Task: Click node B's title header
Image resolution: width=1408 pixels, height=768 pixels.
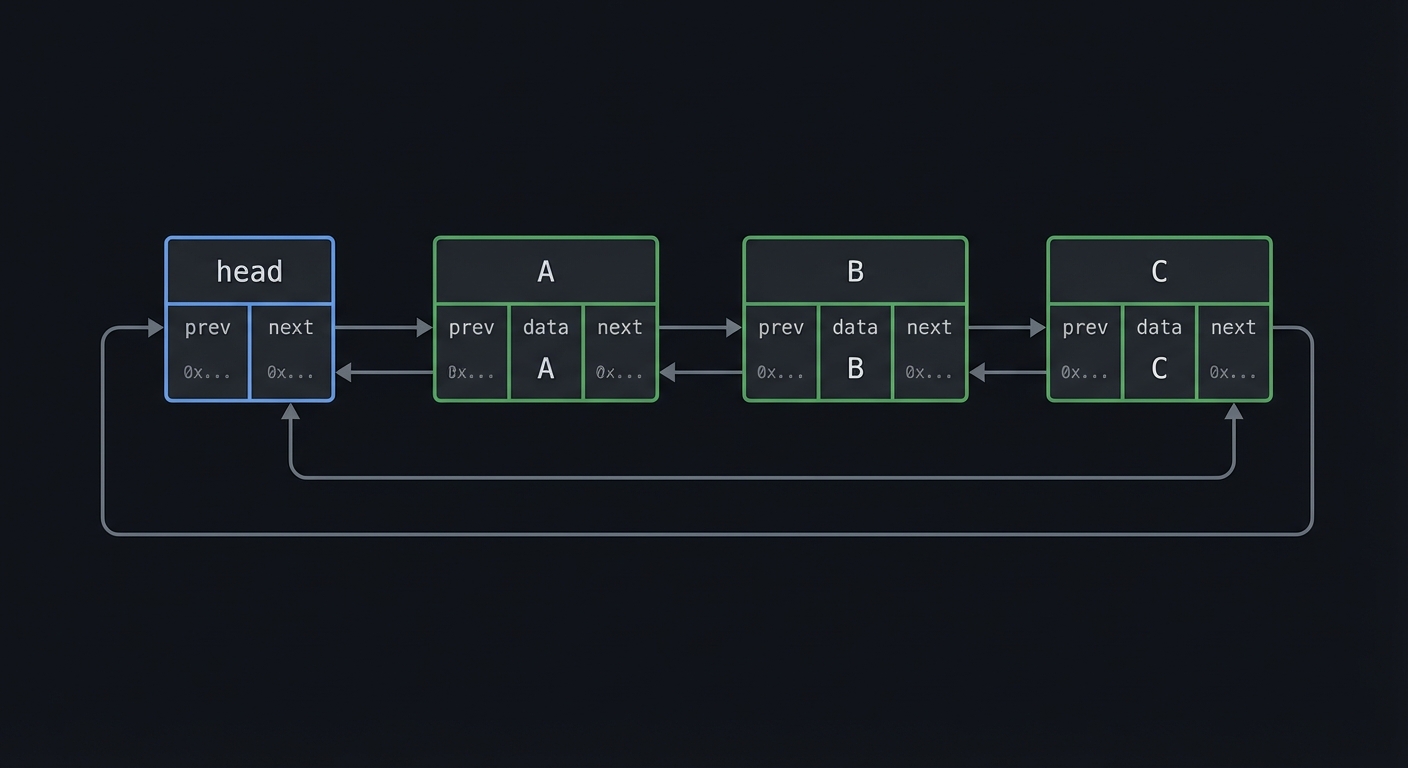Action: pyautogui.click(x=855, y=271)
